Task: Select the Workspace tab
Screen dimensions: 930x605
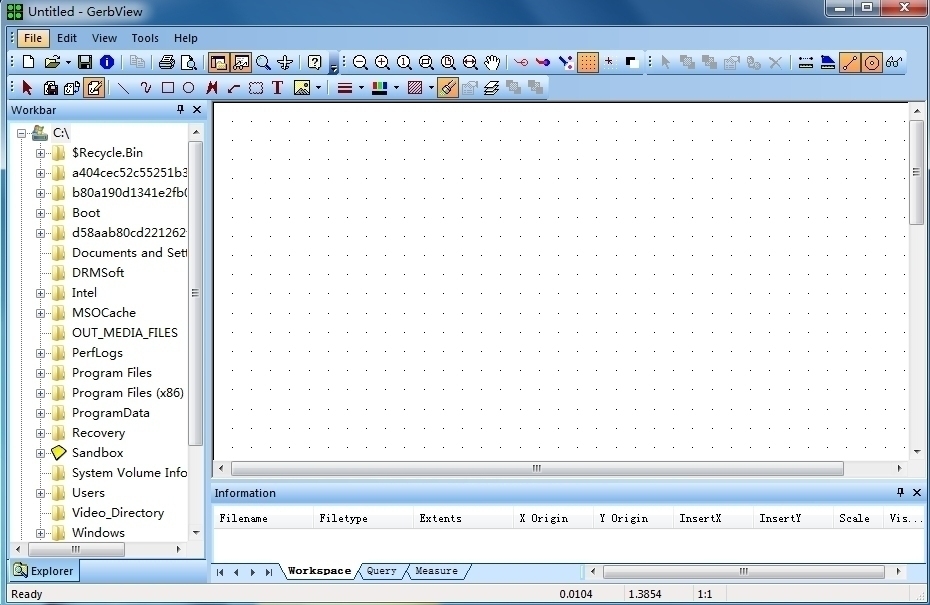Action: [x=319, y=571]
